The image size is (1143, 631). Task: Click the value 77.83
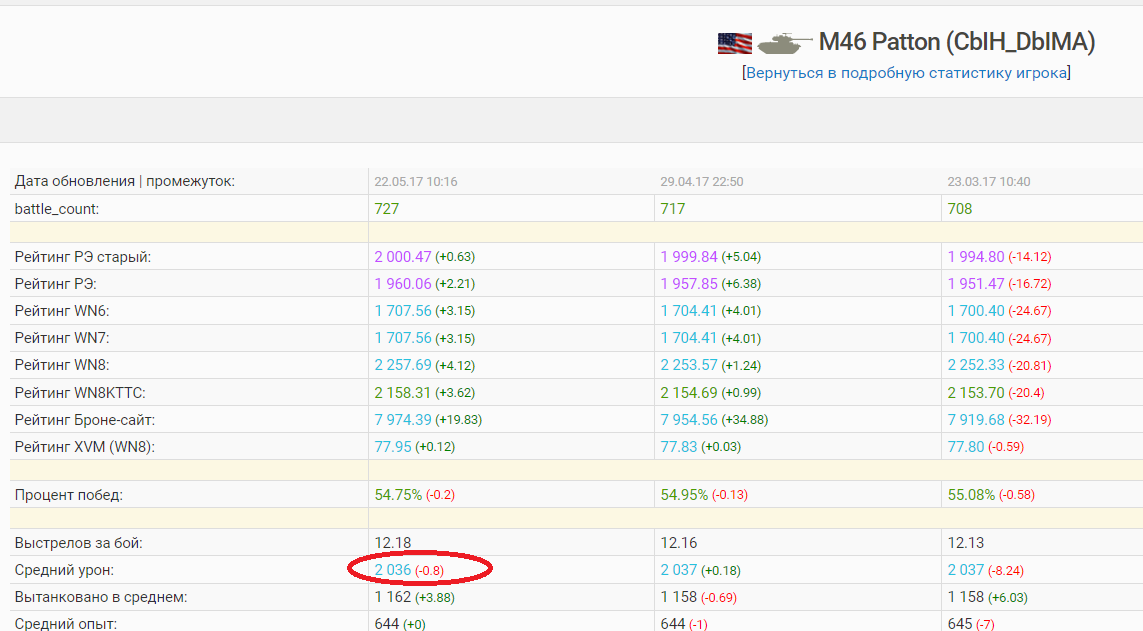coord(679,447)
